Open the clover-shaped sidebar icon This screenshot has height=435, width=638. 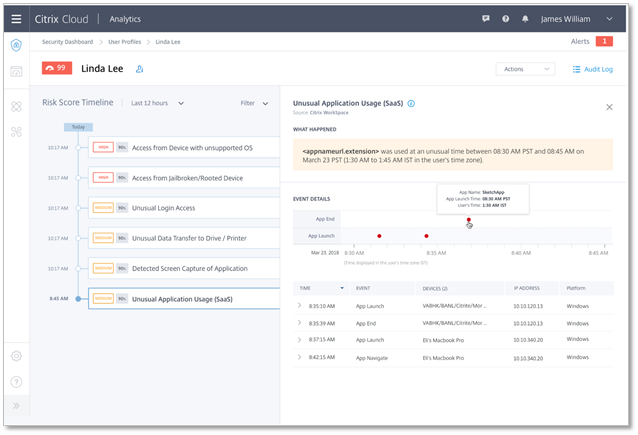point(16,132)
